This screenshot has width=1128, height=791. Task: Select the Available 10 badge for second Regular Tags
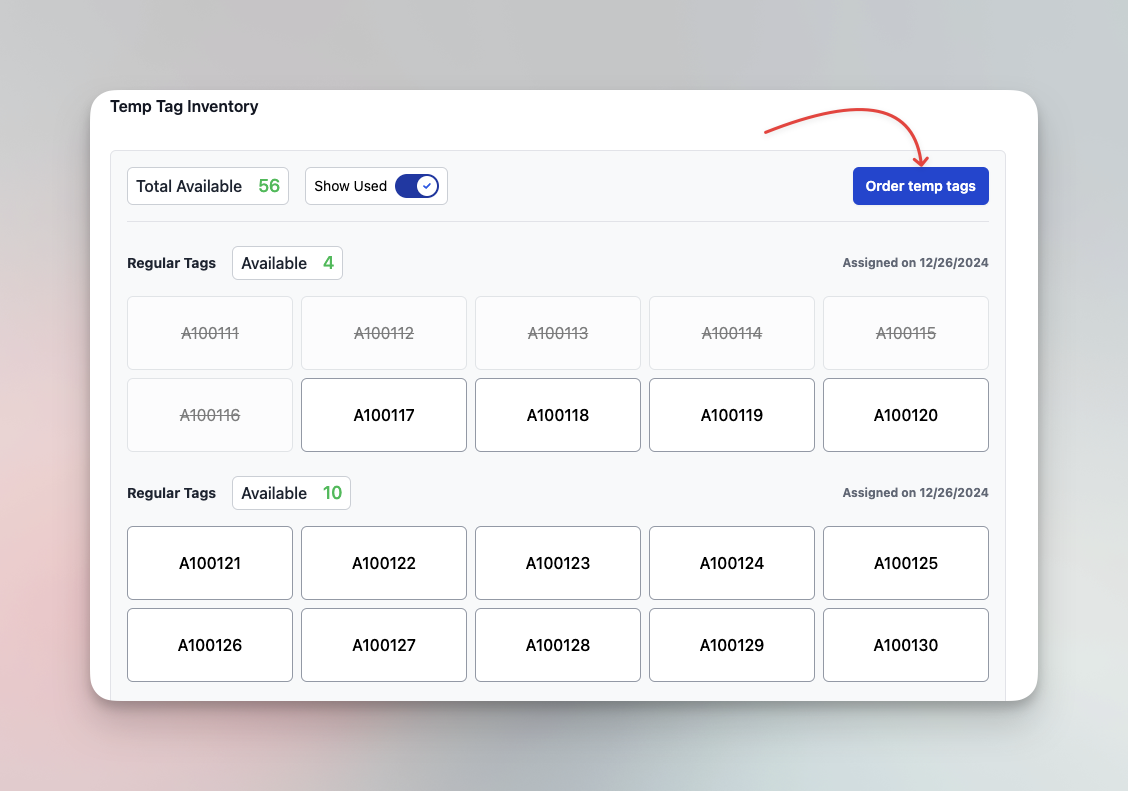tap(291, 492)
